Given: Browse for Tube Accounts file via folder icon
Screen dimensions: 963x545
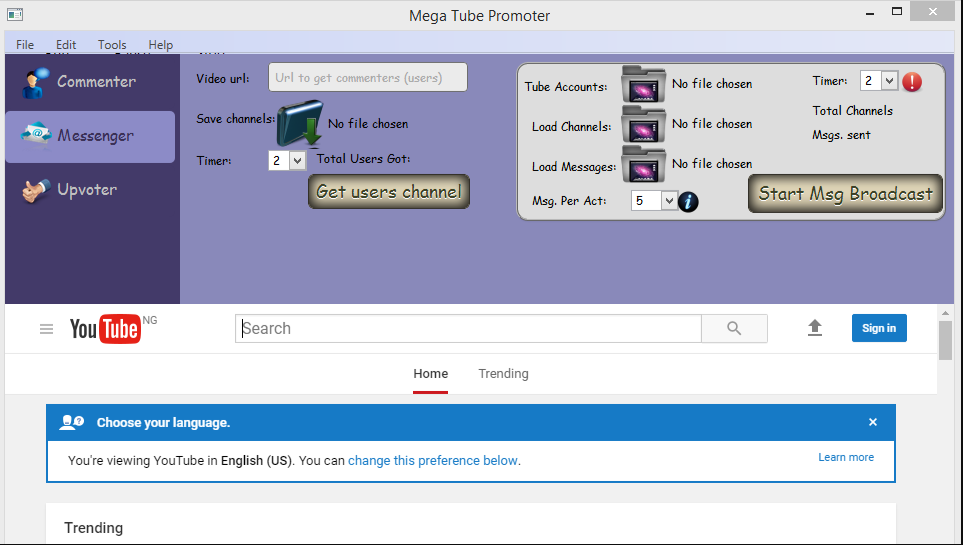Looking at the screenshot, I should point(643,84).
